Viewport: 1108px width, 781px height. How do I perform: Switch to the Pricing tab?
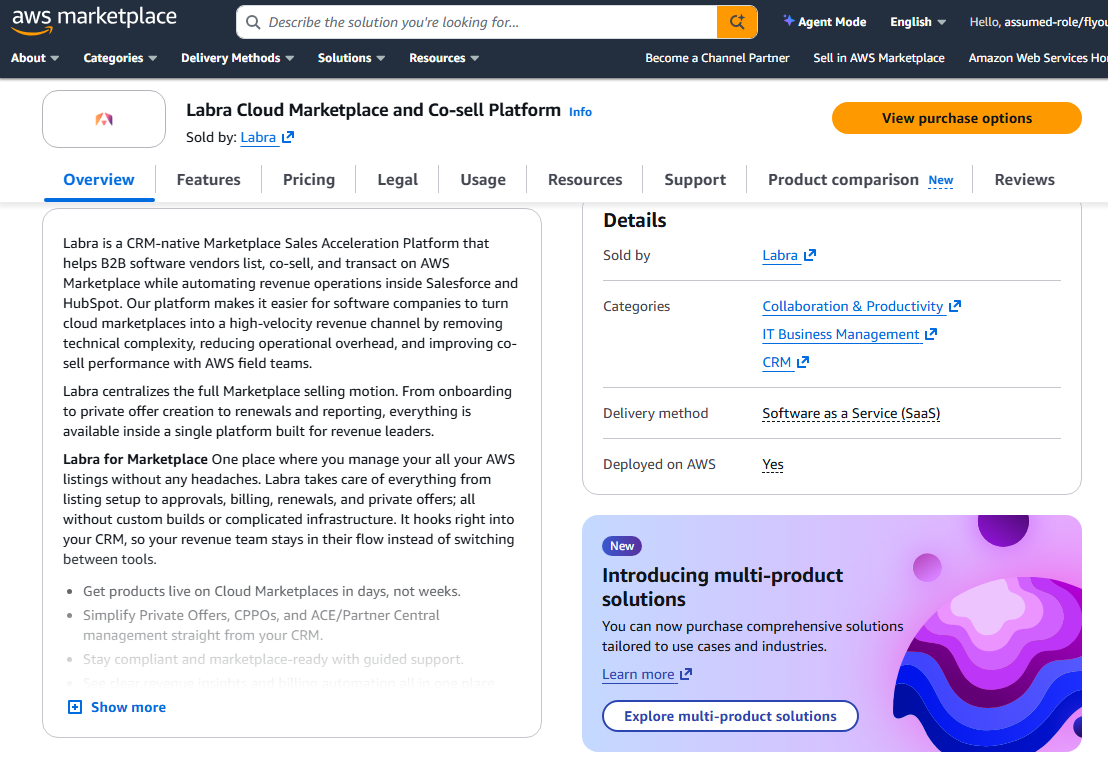[x=309, y=180]
